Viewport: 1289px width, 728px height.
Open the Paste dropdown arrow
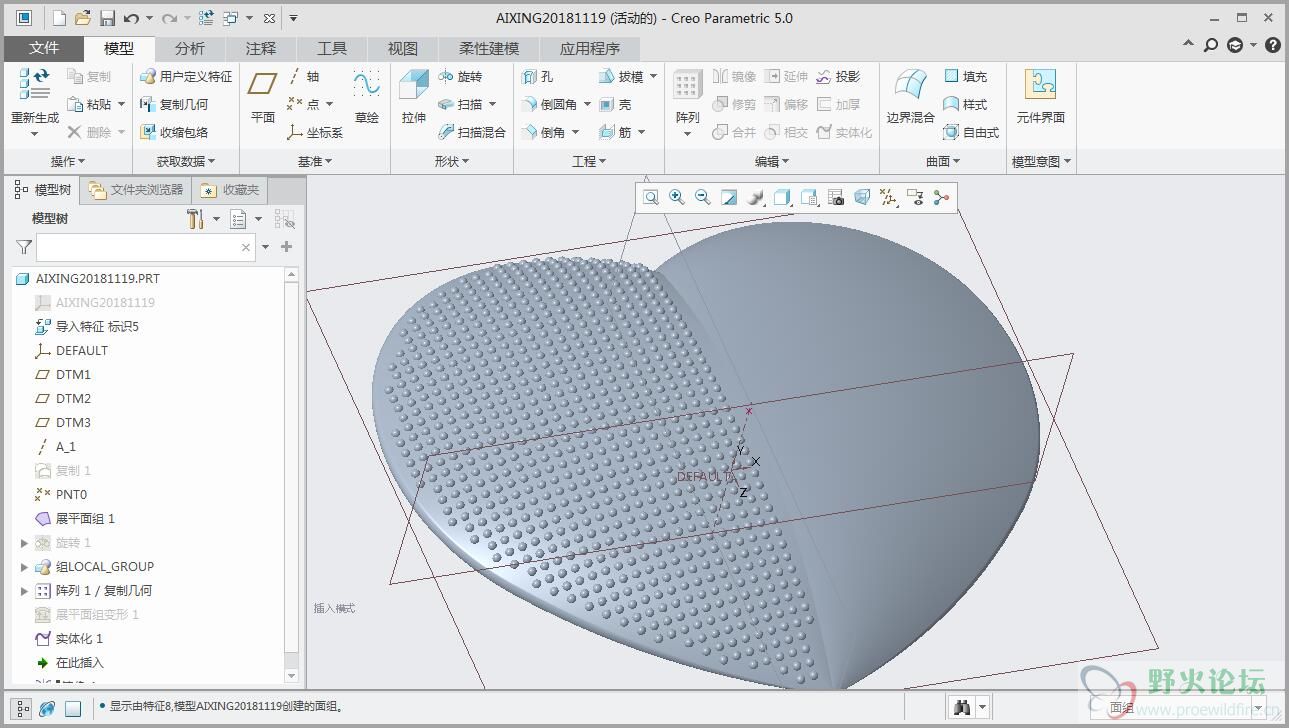pos(121,104)
